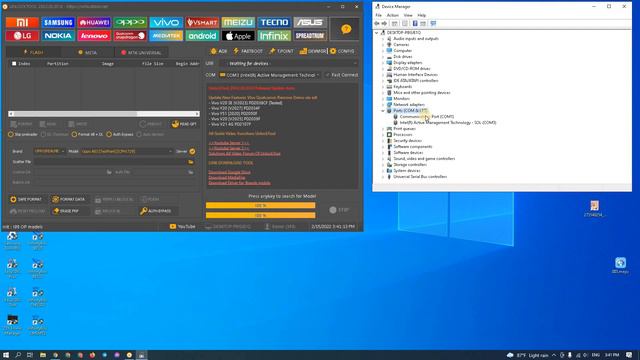Click the Help icon in Device Manager toolbar
This screenshot has height=360, width=640.
[415, 23]
